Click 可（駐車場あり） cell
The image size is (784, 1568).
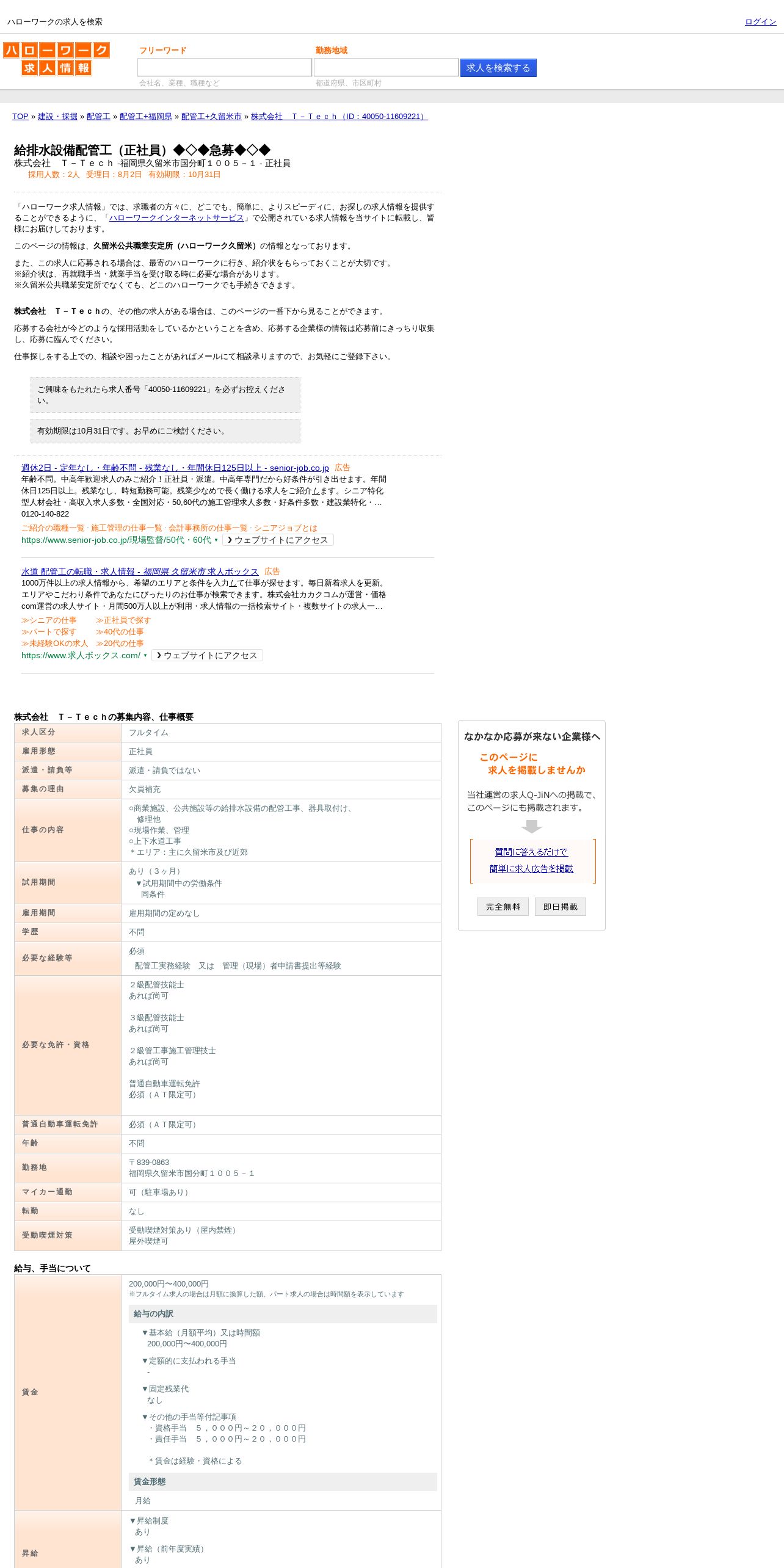(281, 1192)
